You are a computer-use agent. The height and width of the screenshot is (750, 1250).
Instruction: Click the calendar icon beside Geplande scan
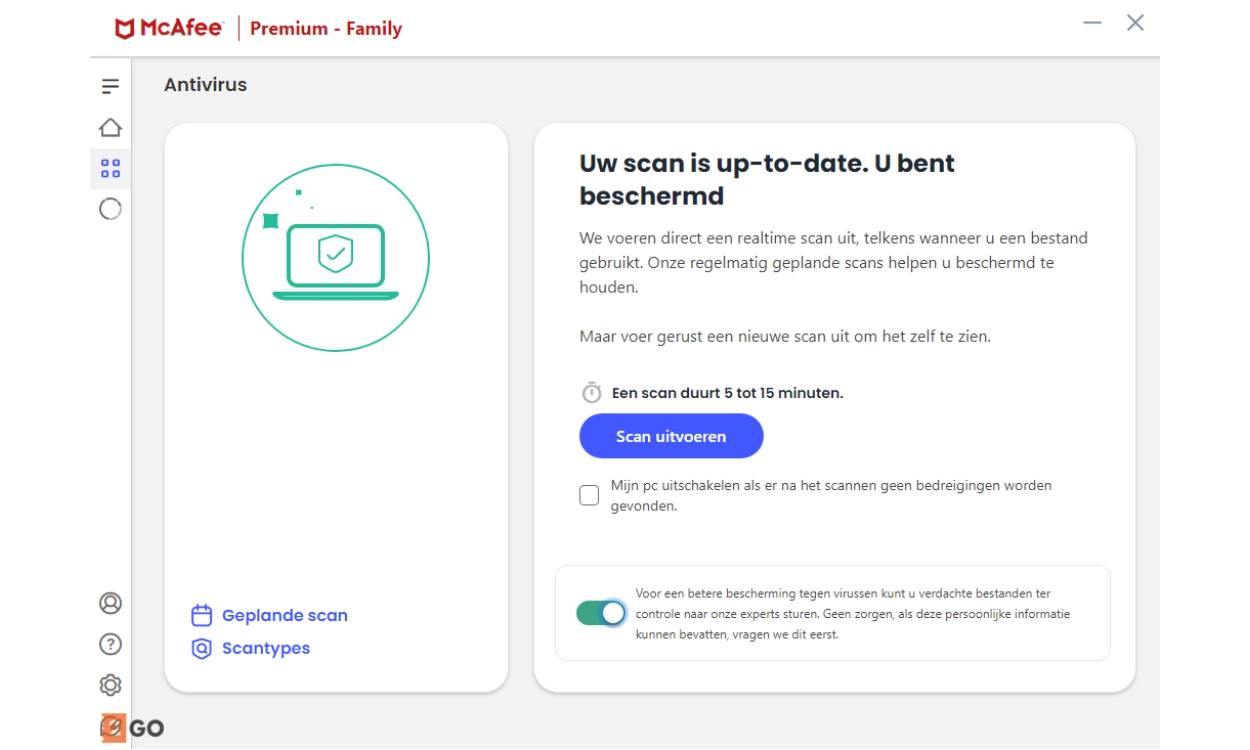[x=202, y=615]
